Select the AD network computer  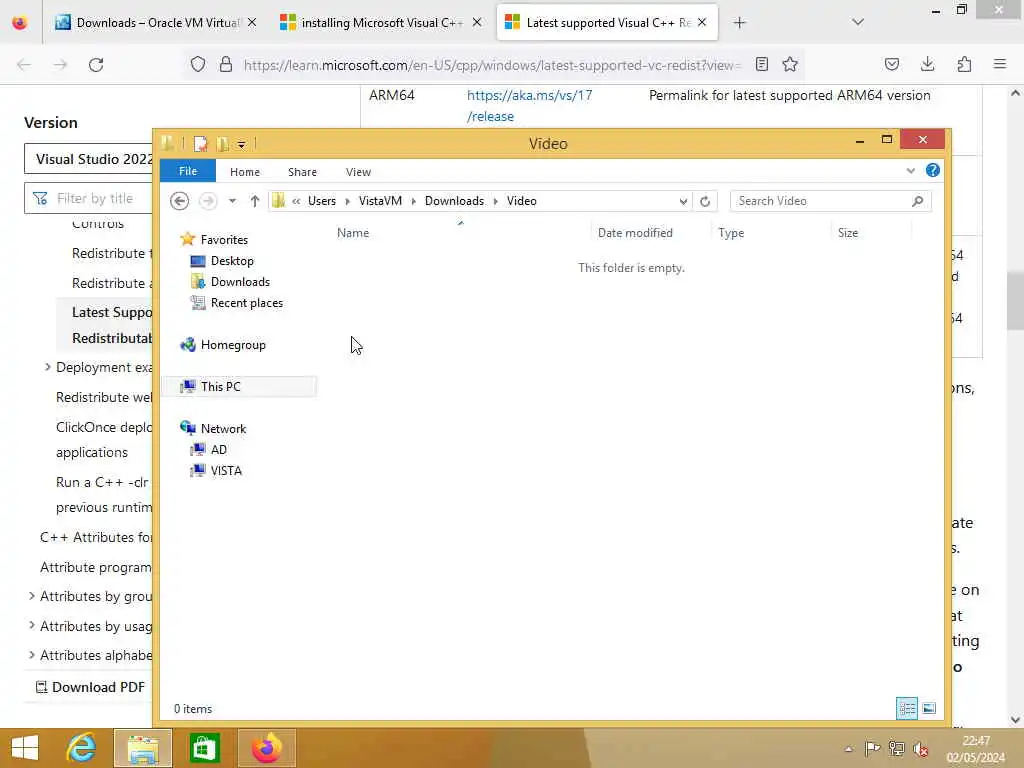218,449
